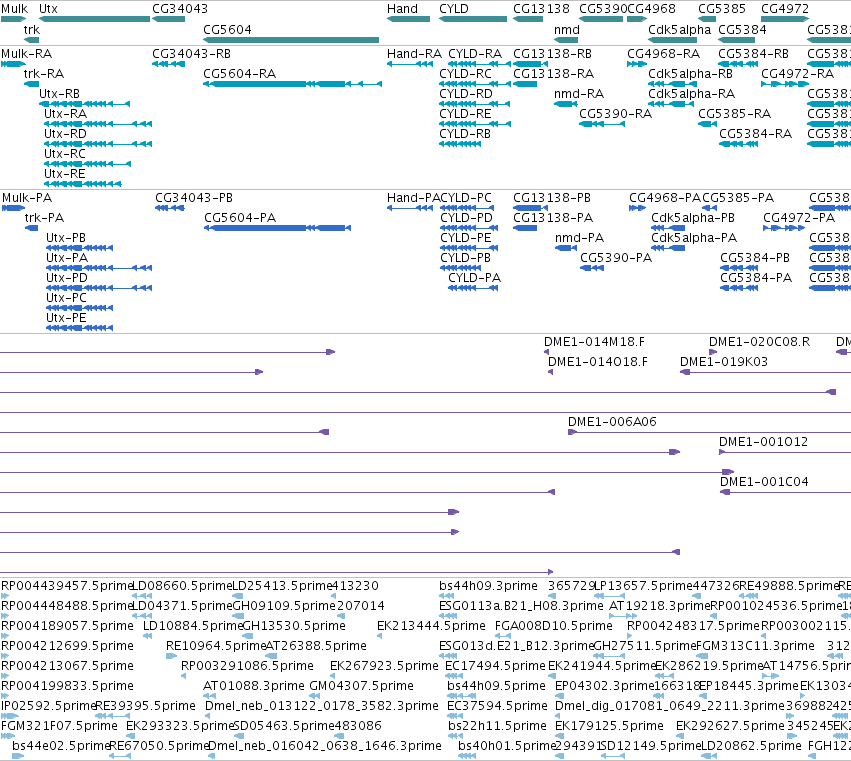The width and height of the screenshot is (851, 761).
Task: Click the Utx-RE transcript
Action: pyautogui.click(x=82, y=183)
